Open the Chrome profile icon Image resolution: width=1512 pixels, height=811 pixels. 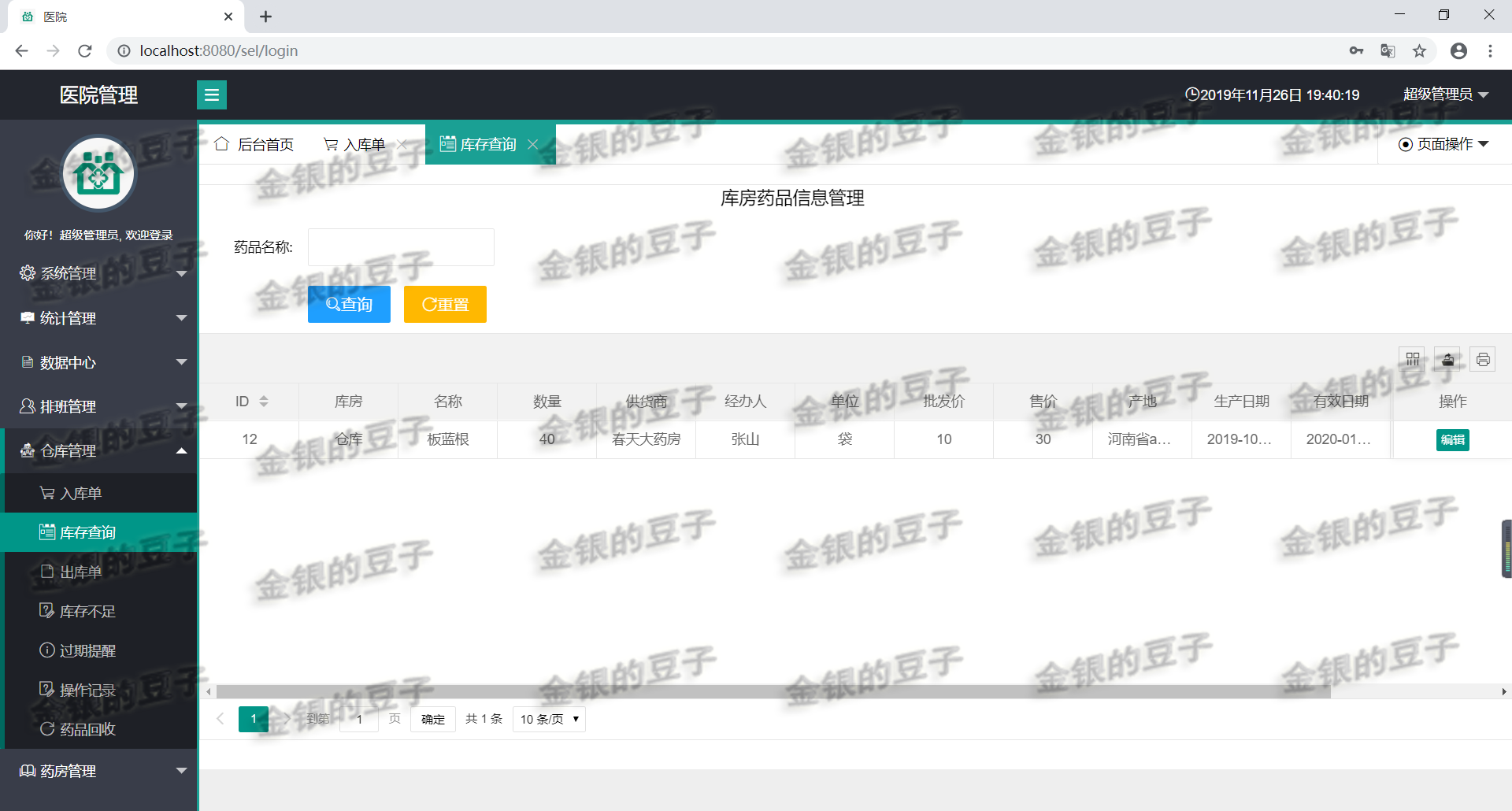click(1458, 50)
